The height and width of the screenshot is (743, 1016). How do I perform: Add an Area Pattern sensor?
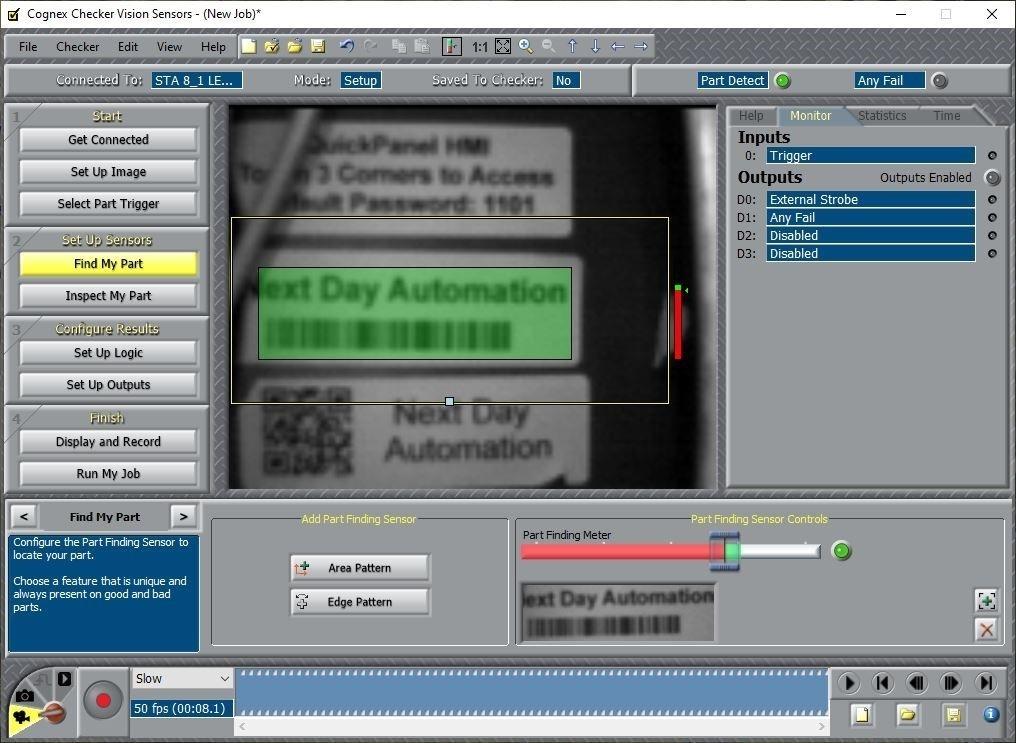(359, 568)
